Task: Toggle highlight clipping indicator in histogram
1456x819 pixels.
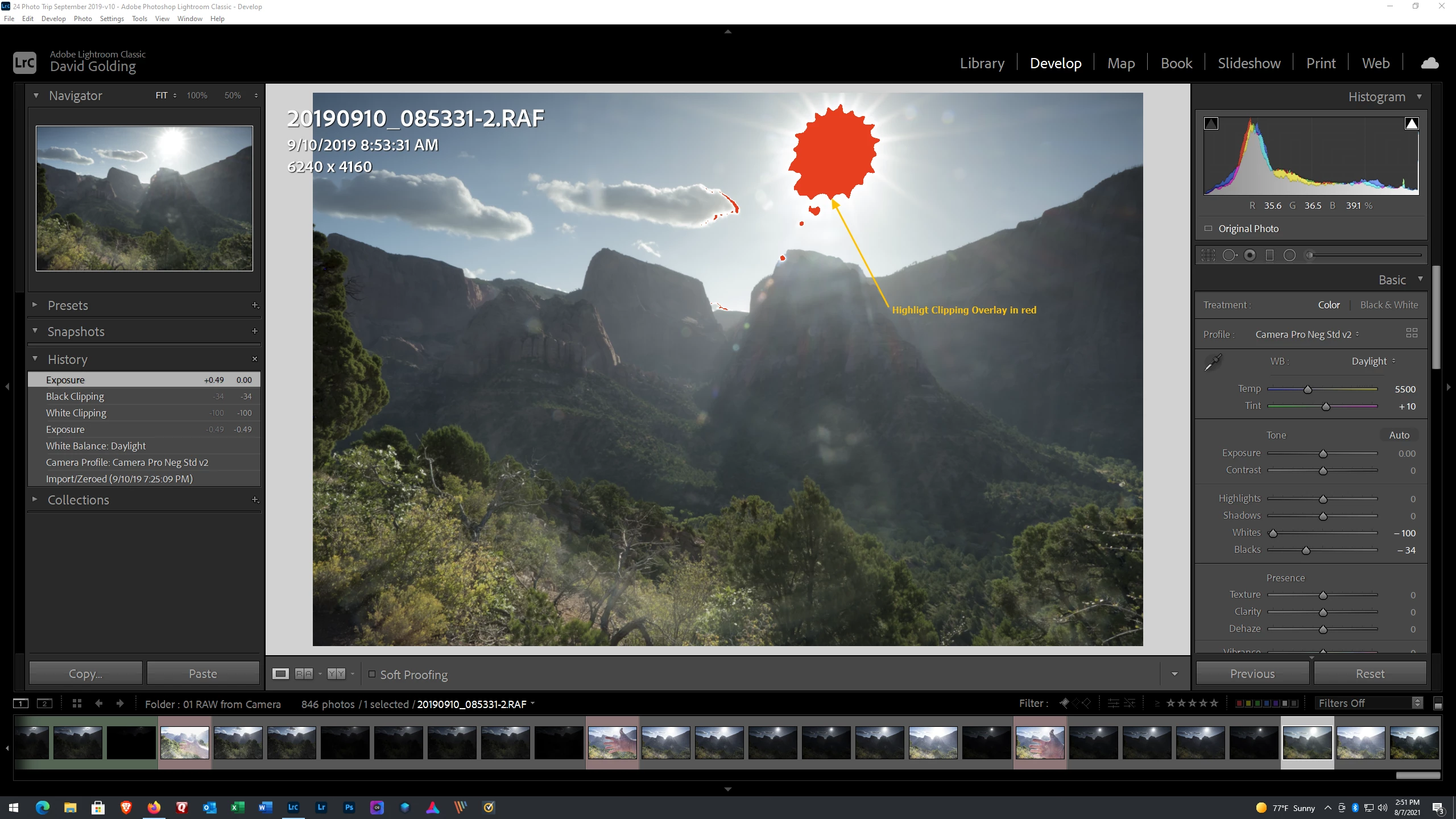Action: [1411, 123]
